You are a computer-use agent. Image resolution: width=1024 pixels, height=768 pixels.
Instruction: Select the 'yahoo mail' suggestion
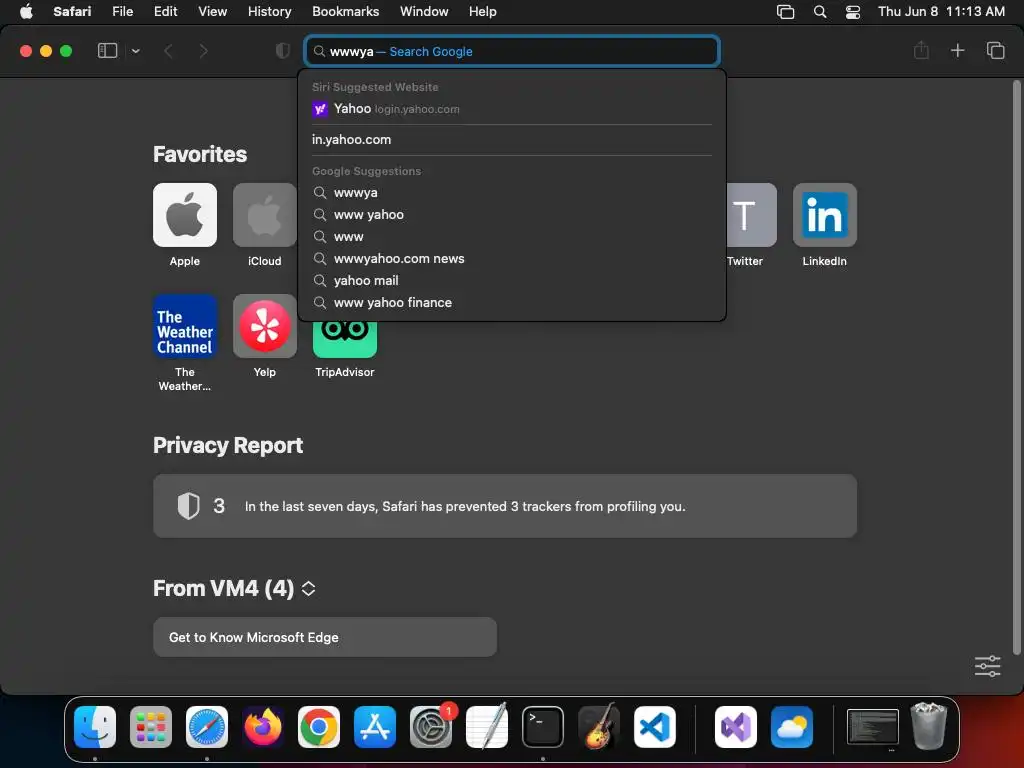pos(512,281)
